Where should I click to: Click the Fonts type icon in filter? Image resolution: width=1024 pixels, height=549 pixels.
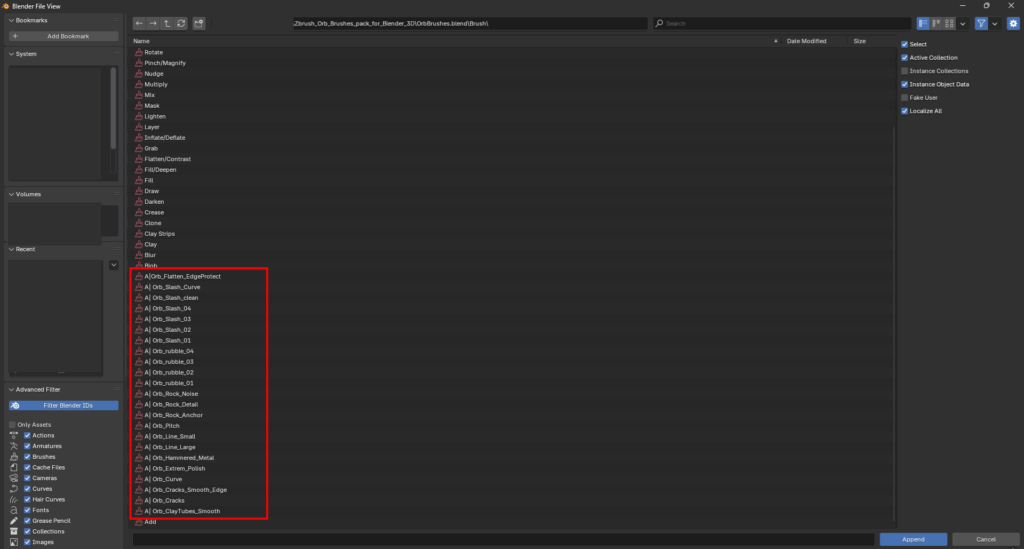click(x=14, y=510)
